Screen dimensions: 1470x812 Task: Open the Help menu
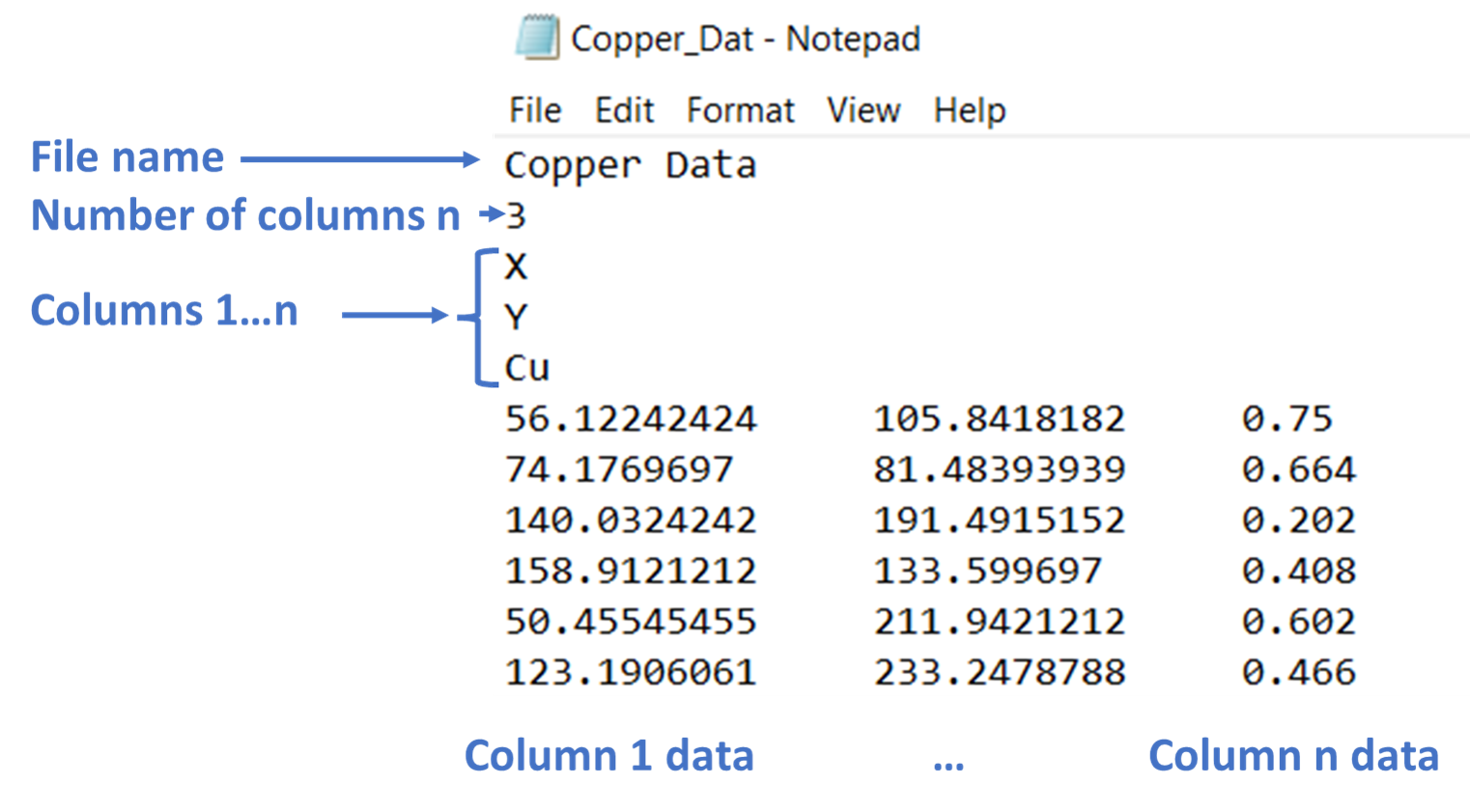pyautogui.click(x=970, y=111)
